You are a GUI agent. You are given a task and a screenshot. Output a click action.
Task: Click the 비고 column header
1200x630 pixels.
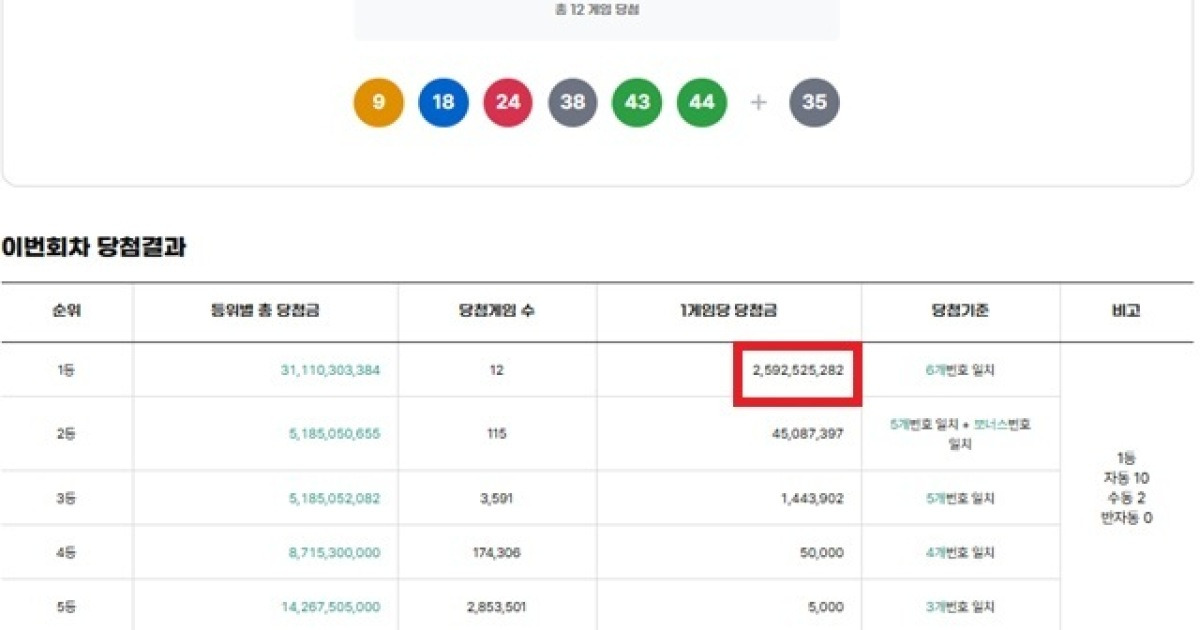[x=1126, y=311]
